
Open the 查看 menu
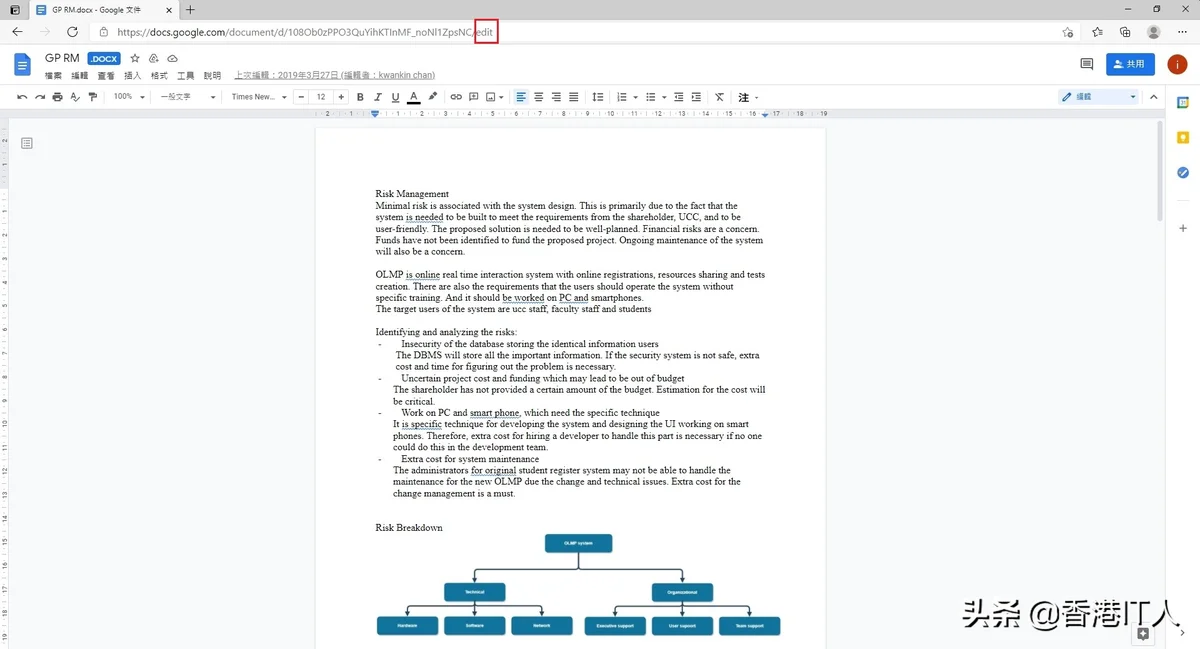[106, 76]
